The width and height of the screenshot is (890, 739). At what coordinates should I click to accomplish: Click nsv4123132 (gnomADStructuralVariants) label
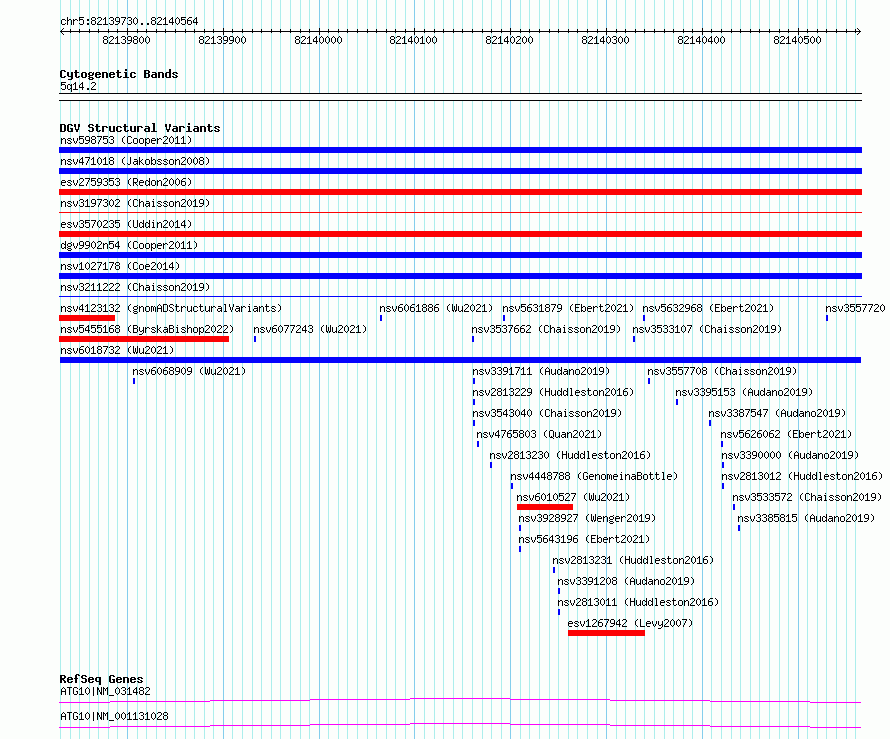click(x=171, y=308)
